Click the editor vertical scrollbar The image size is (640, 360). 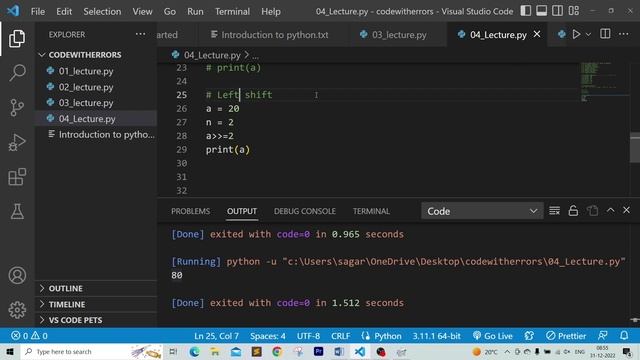pos(635,147)
